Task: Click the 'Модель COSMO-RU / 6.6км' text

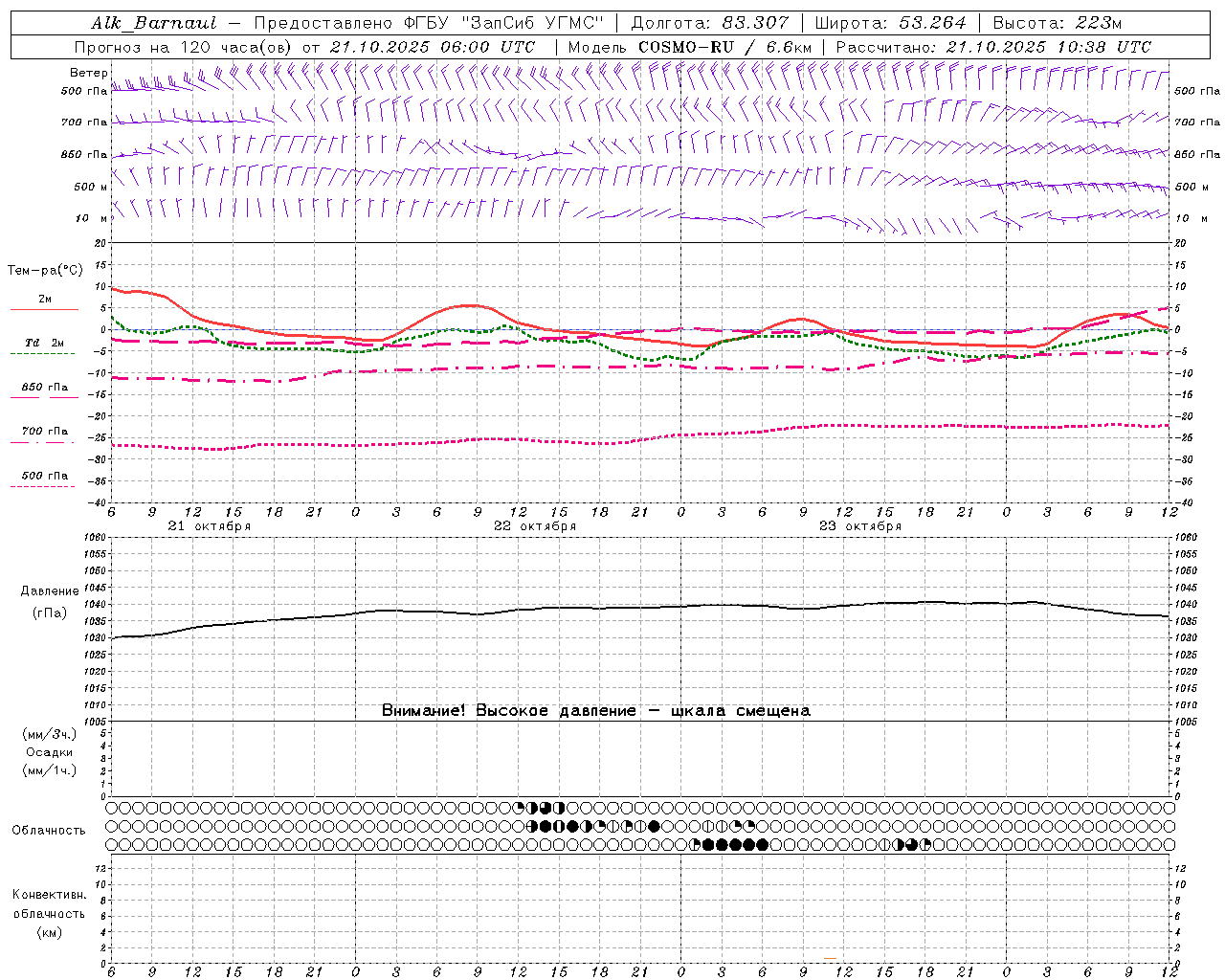Action: click(690, 47)
